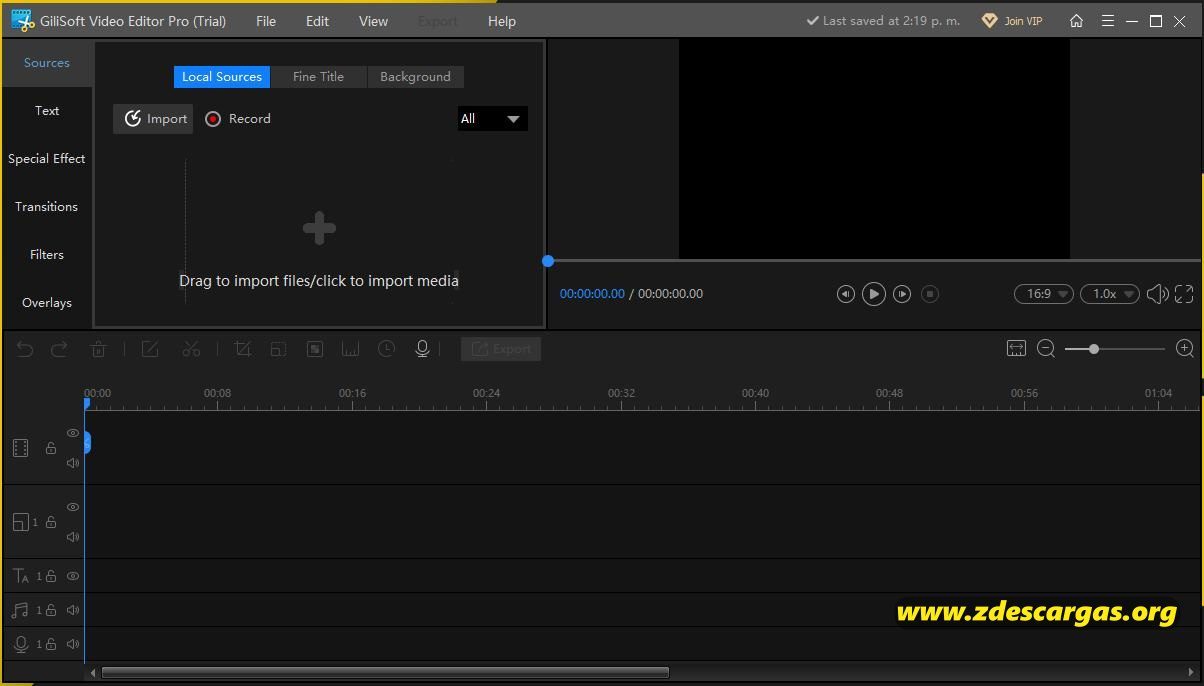This screenshot has height=686, width=1204.
Task: Open the View menu
Action: pos(373,21)
